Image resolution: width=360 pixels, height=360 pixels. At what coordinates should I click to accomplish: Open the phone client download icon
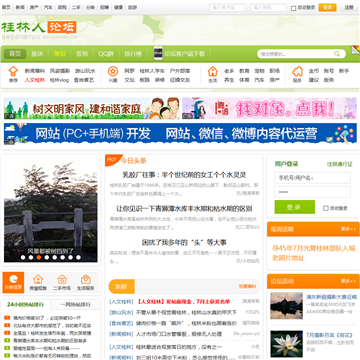pos(158,53)
